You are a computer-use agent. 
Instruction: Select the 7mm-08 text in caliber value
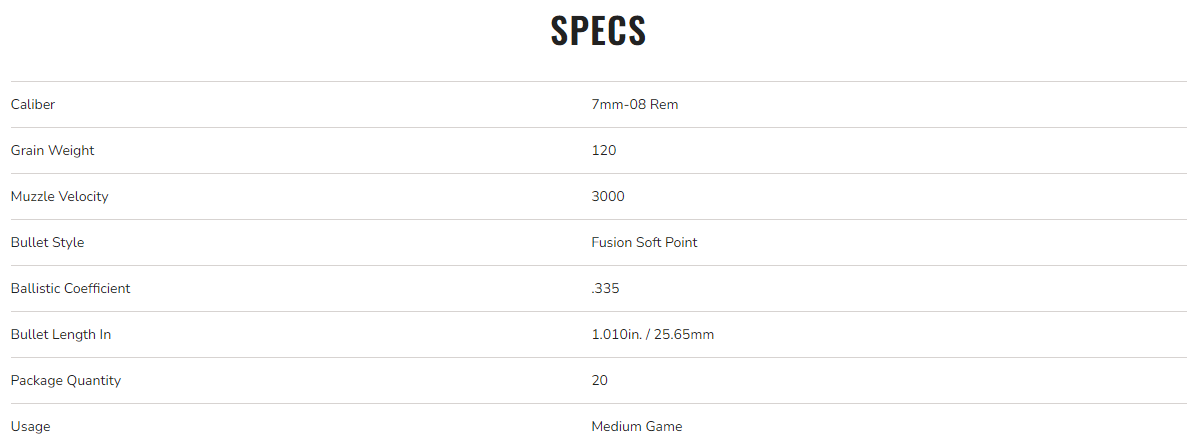pos(618,104)
